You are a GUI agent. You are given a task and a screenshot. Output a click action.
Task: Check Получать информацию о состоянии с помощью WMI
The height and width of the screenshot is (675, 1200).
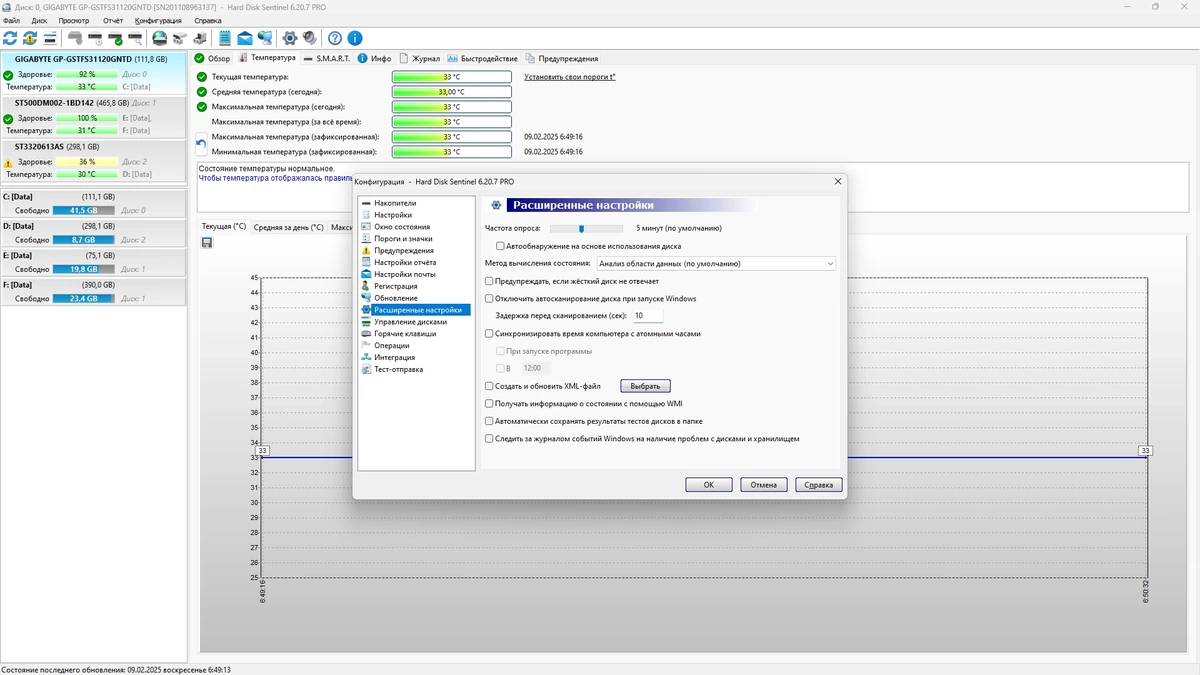tap(489, 404)
